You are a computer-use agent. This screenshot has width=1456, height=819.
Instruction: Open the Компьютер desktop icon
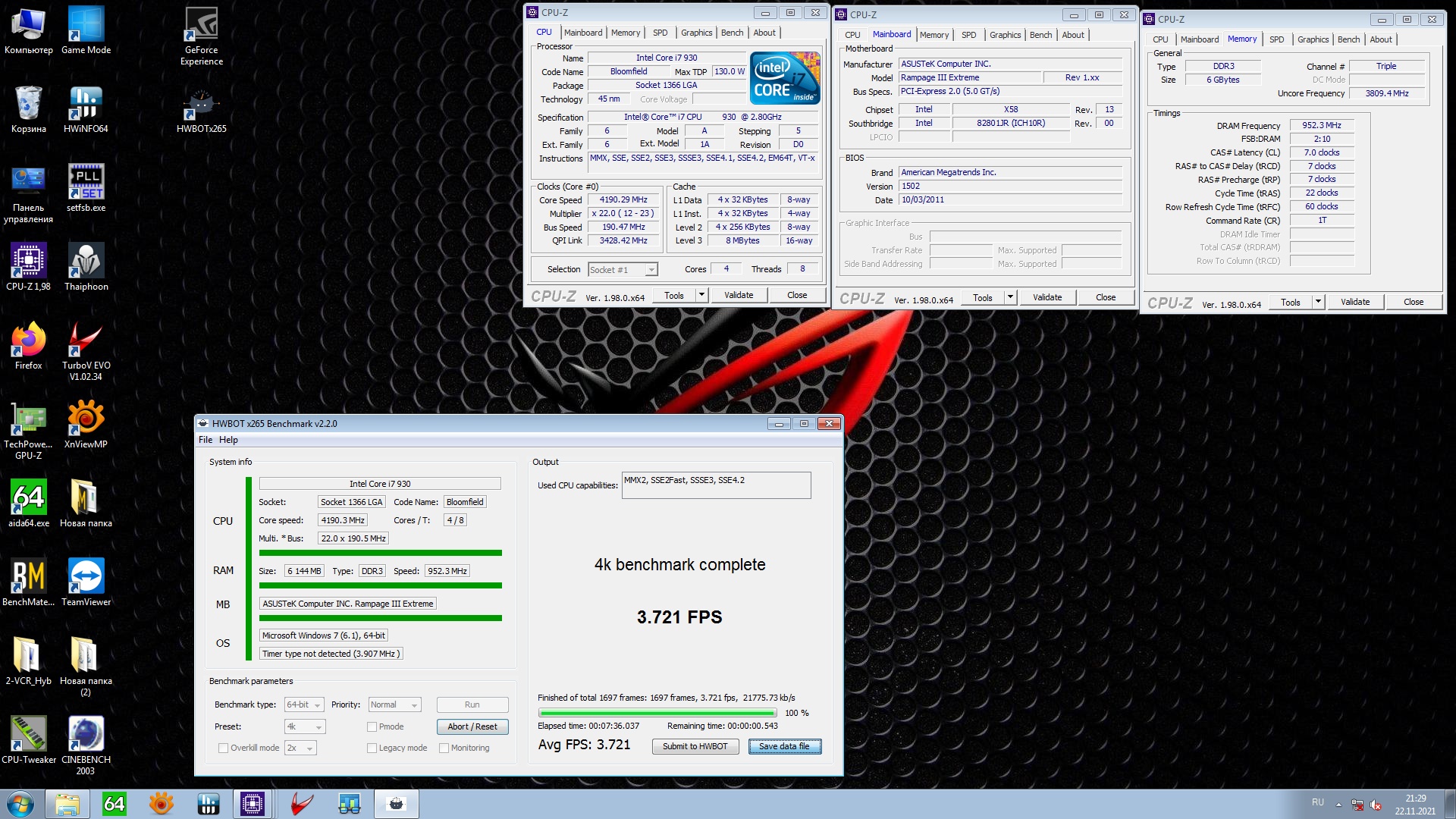29,30
